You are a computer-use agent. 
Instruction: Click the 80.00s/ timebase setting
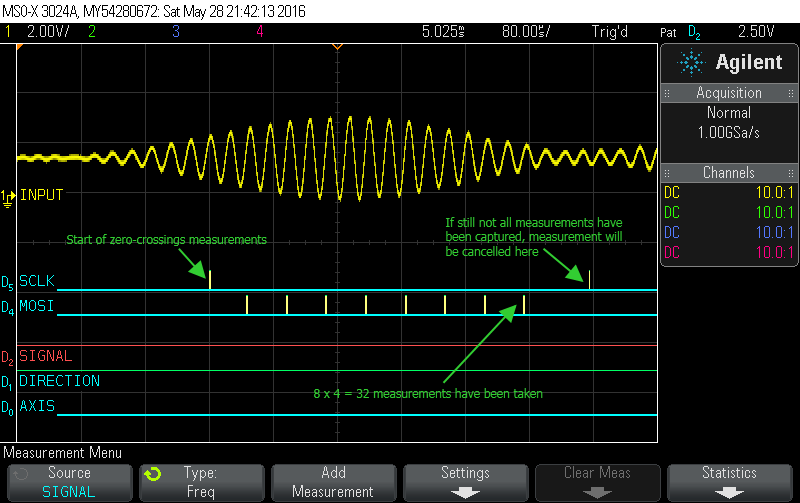click(525, 31)
